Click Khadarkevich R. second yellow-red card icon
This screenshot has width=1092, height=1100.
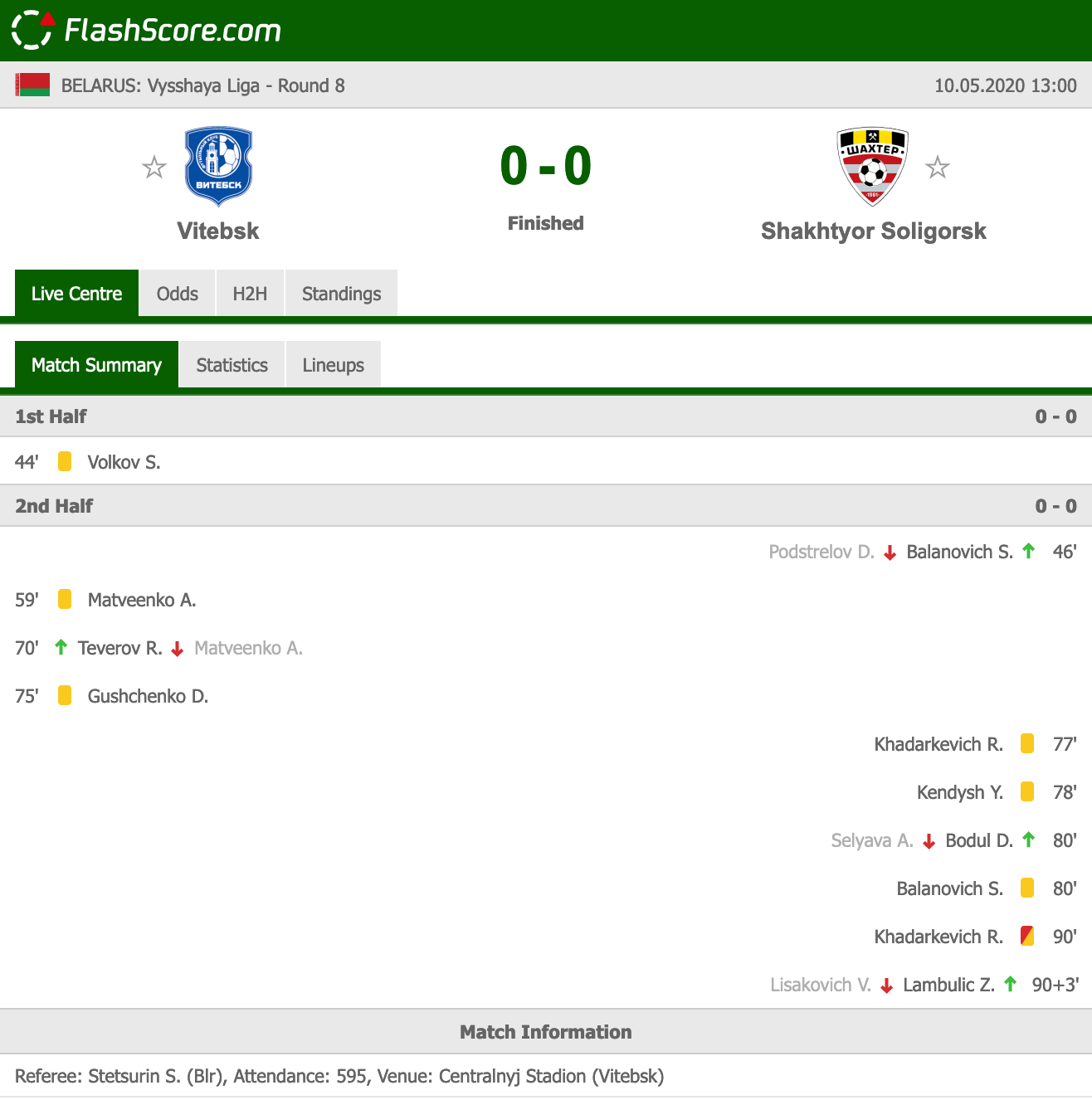point(1027,936)
